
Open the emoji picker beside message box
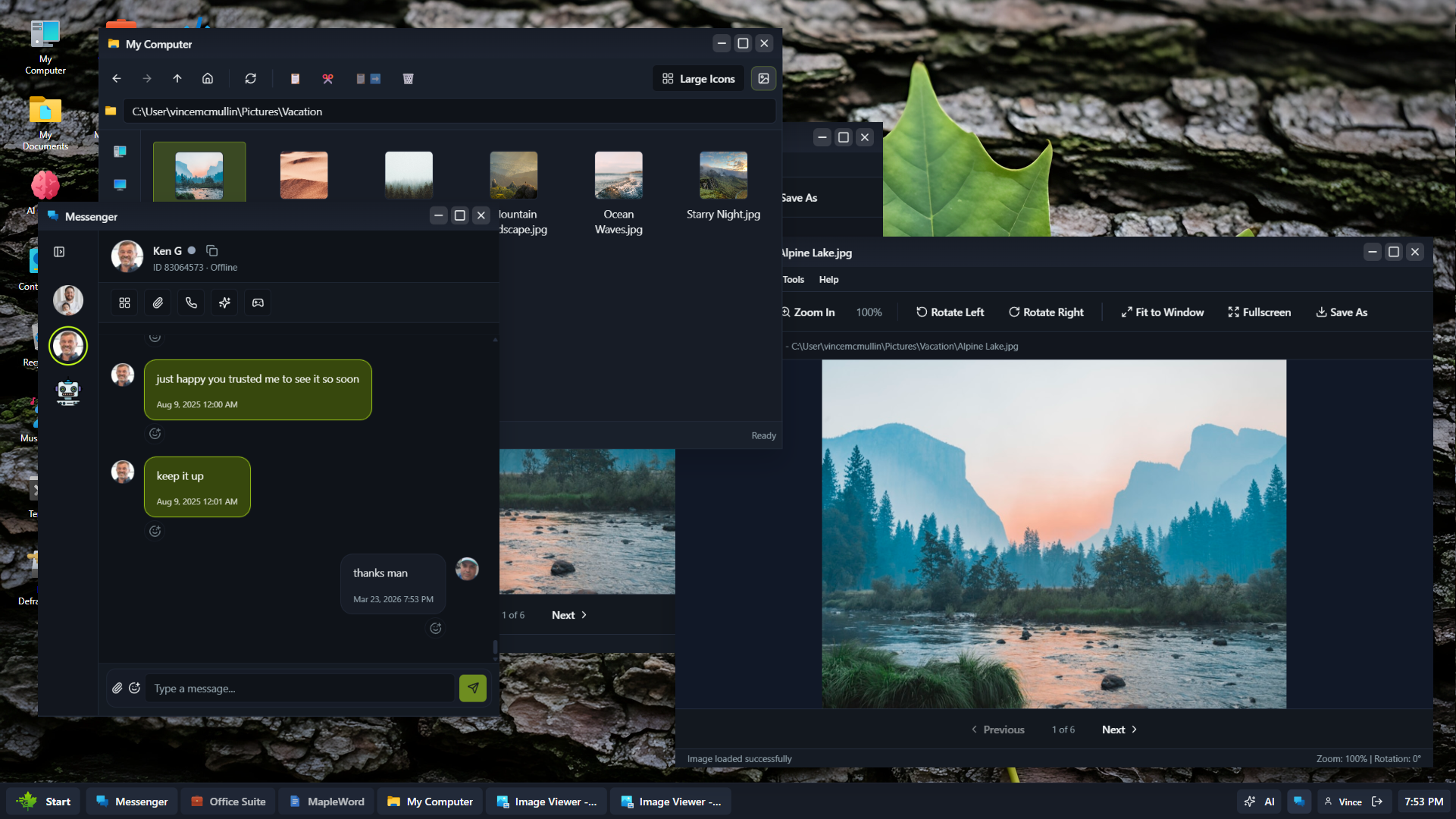point(135,688)
